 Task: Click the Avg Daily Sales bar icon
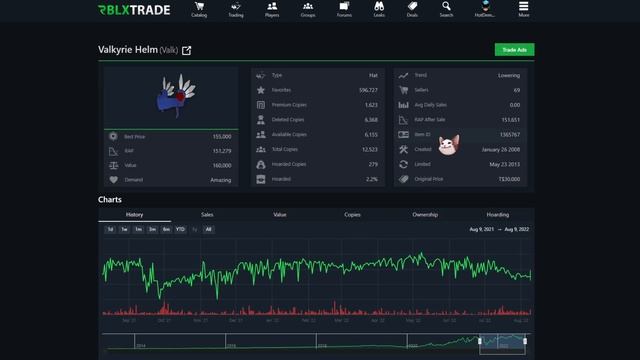tap(403, 105)
